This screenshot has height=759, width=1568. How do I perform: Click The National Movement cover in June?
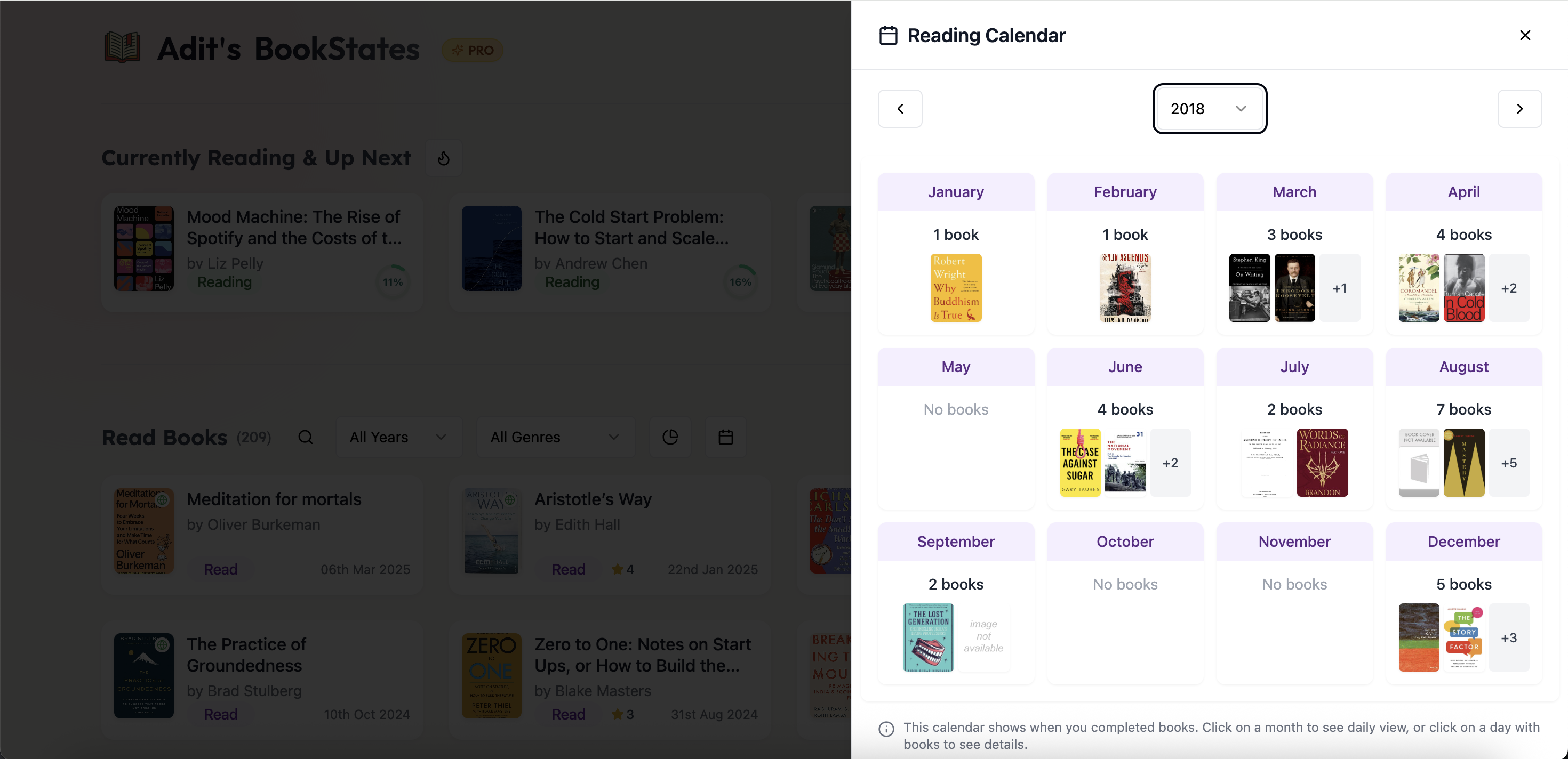1125,463
